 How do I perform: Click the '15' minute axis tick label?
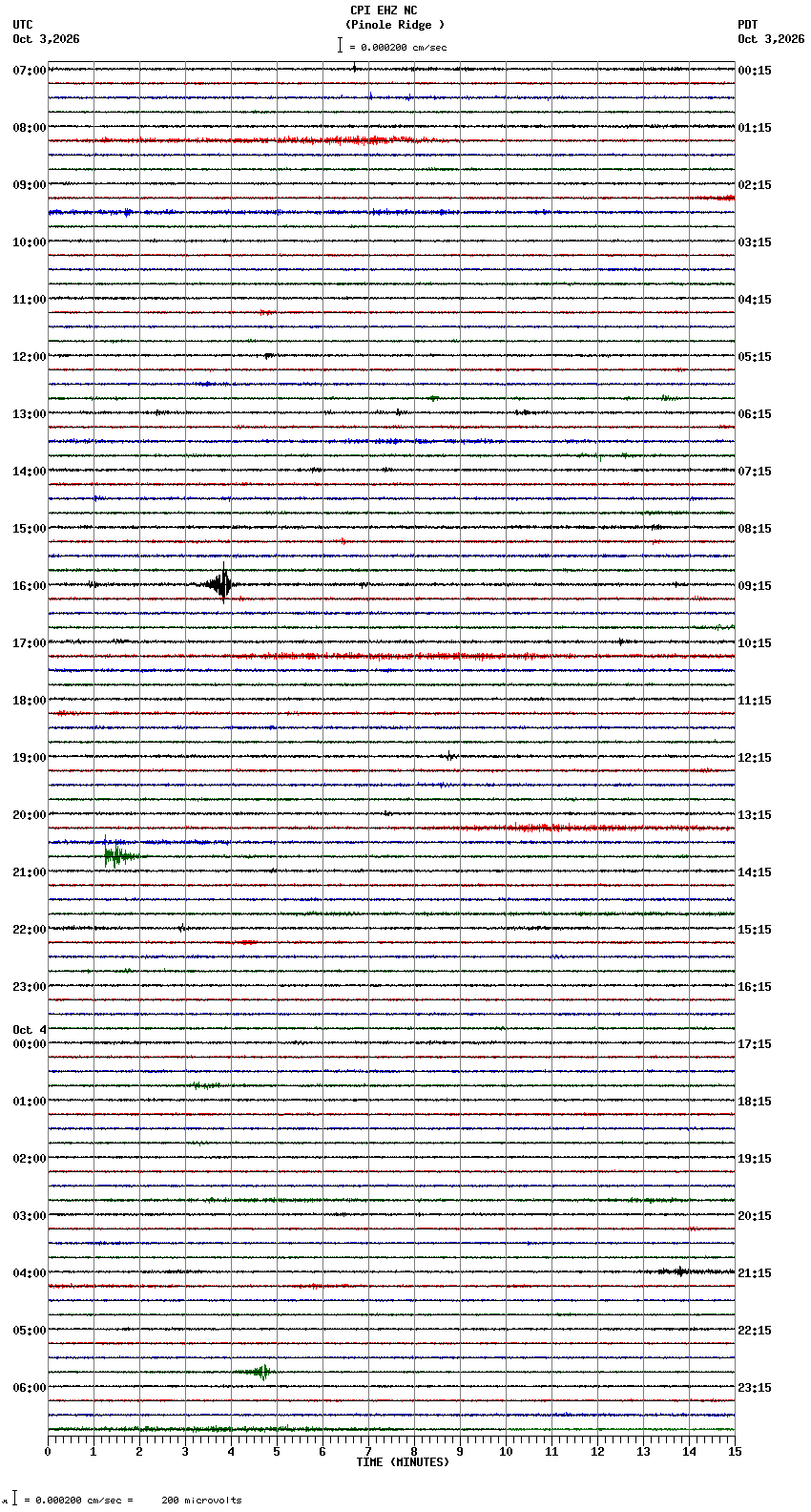click(735, 1452)
